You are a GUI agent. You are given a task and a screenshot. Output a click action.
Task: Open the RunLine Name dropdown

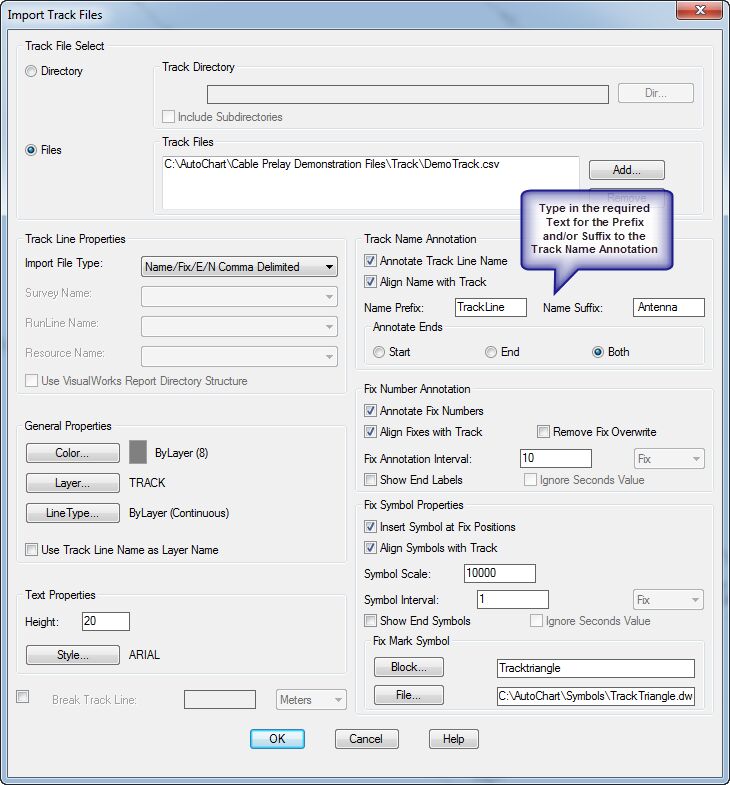click(x=239, y=326)
